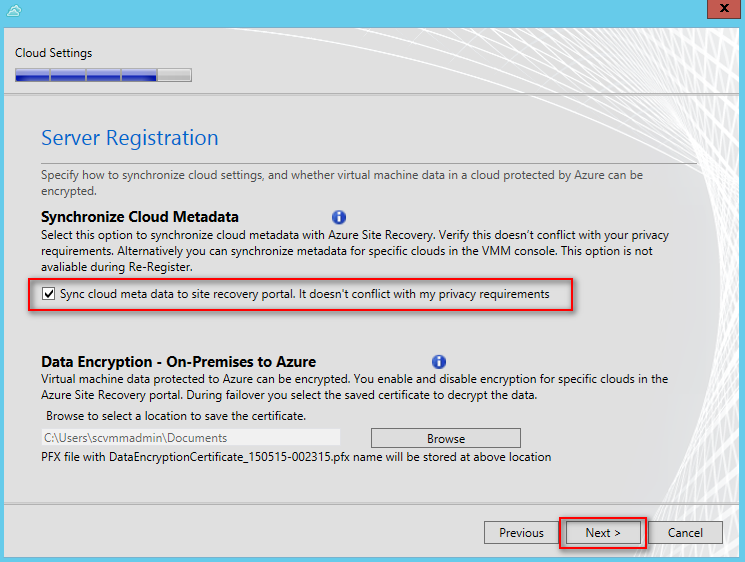Click the Server Registration page heading
The width and height of the screenshot is (745, 562).
click(x=130, y=138)
